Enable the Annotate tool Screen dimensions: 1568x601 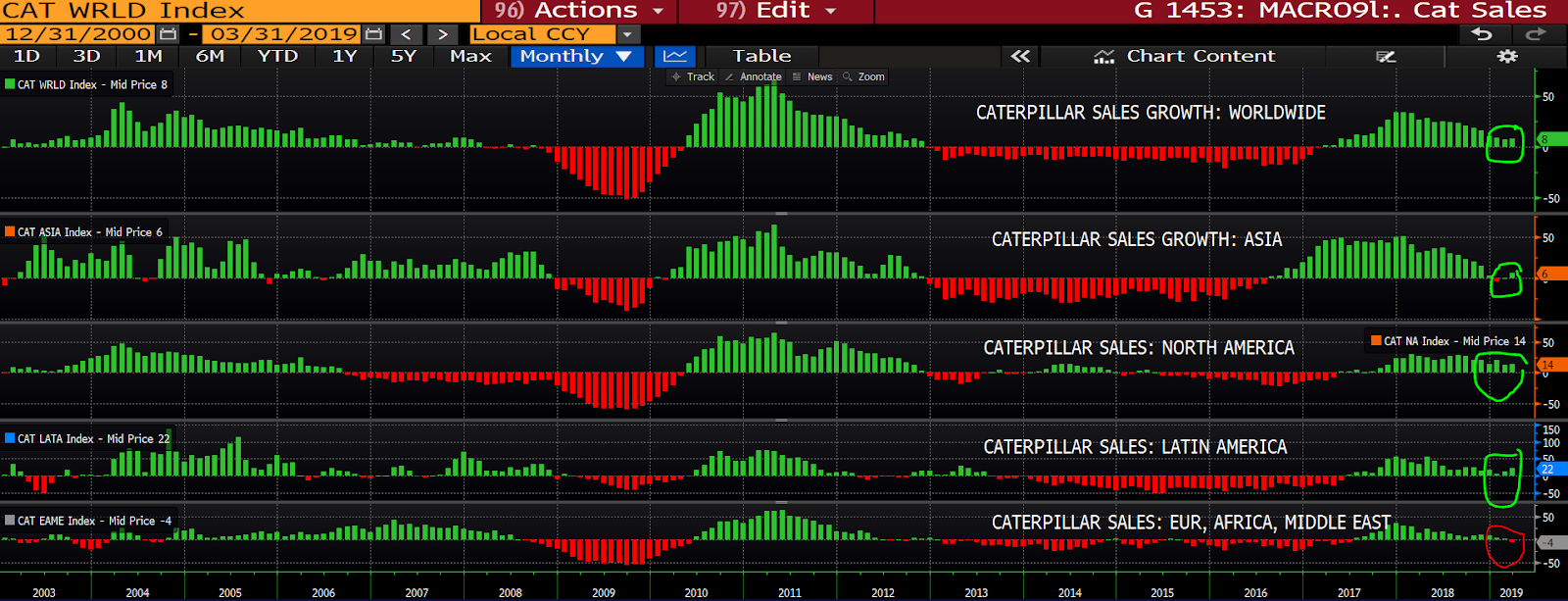coord(754,76)
